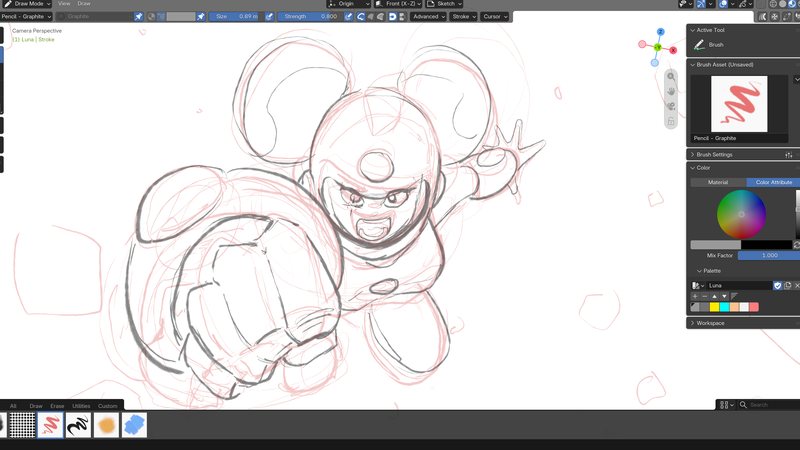This screenshot has width=800, height=450.
Task: Switch to the Erase asset shelf tab
Action: [x=57, y=406]
